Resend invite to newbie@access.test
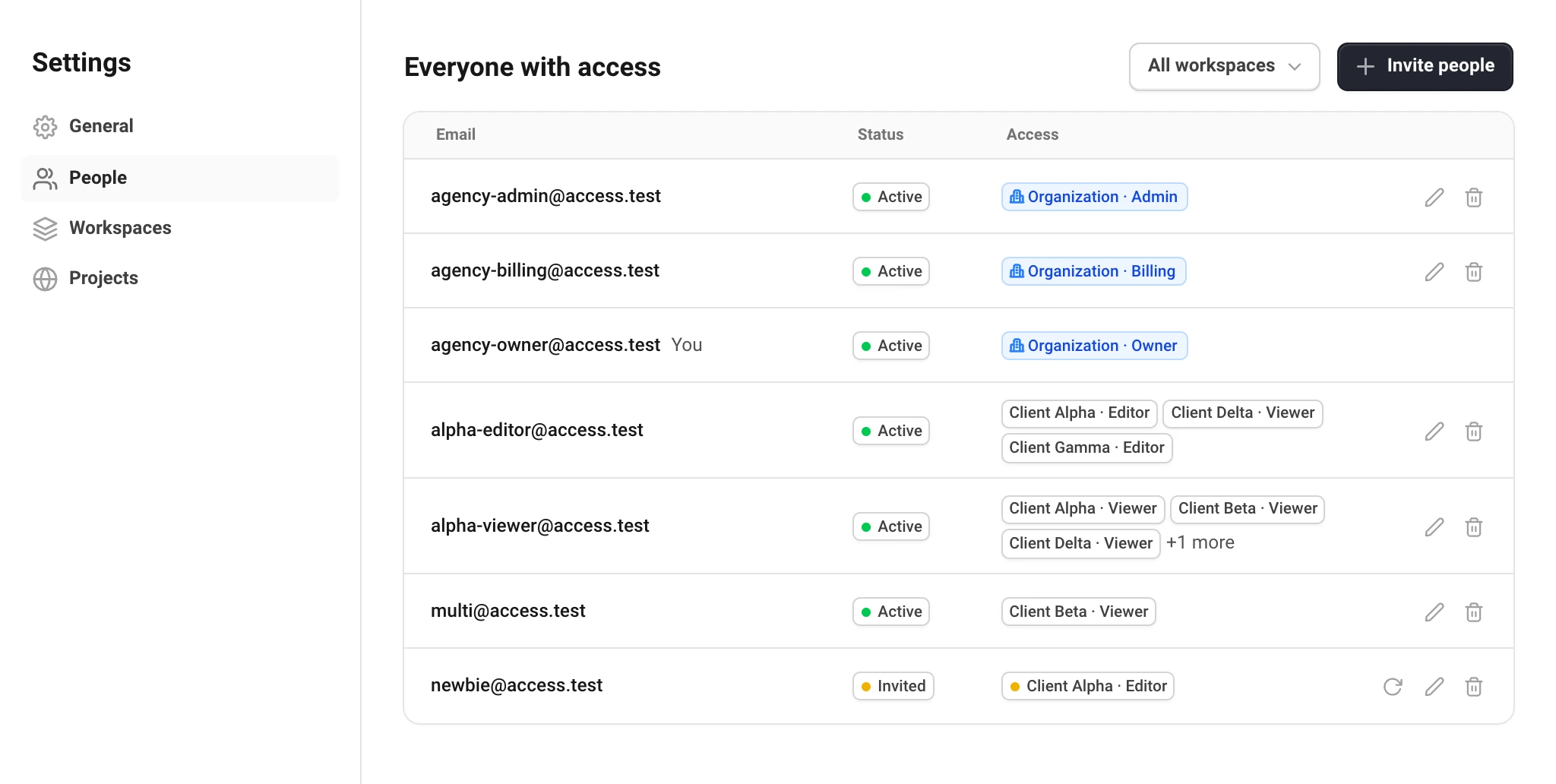 1393,687
